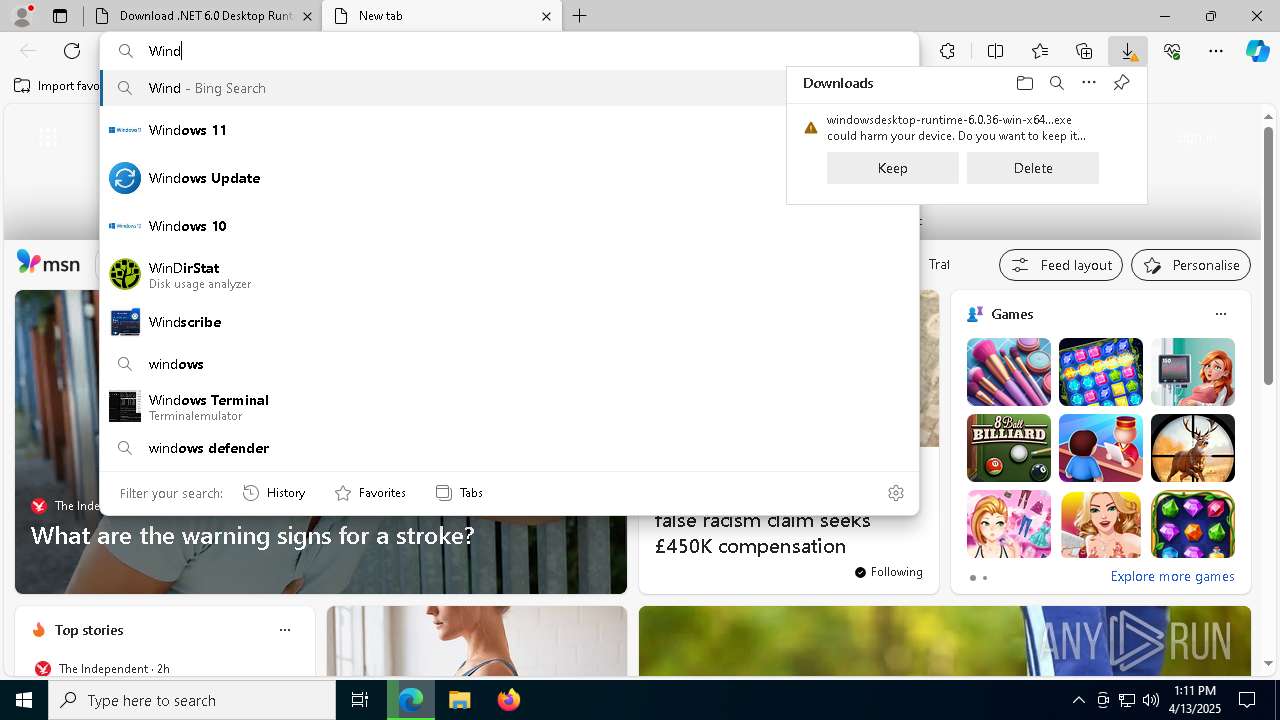Open Browser essentials heart icon
This screenshot has height=720, width=1280.
(1172, 51)
